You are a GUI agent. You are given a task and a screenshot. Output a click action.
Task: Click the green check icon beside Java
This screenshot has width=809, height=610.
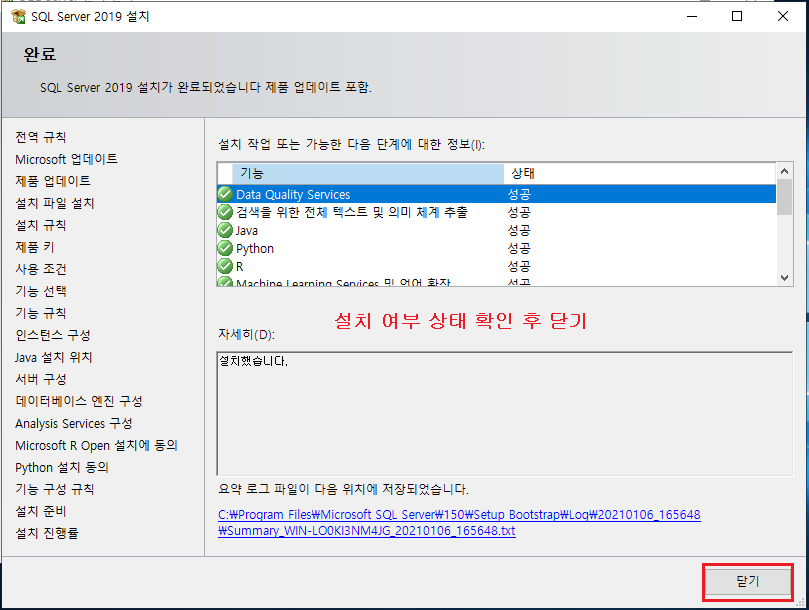tap(225, 230)
